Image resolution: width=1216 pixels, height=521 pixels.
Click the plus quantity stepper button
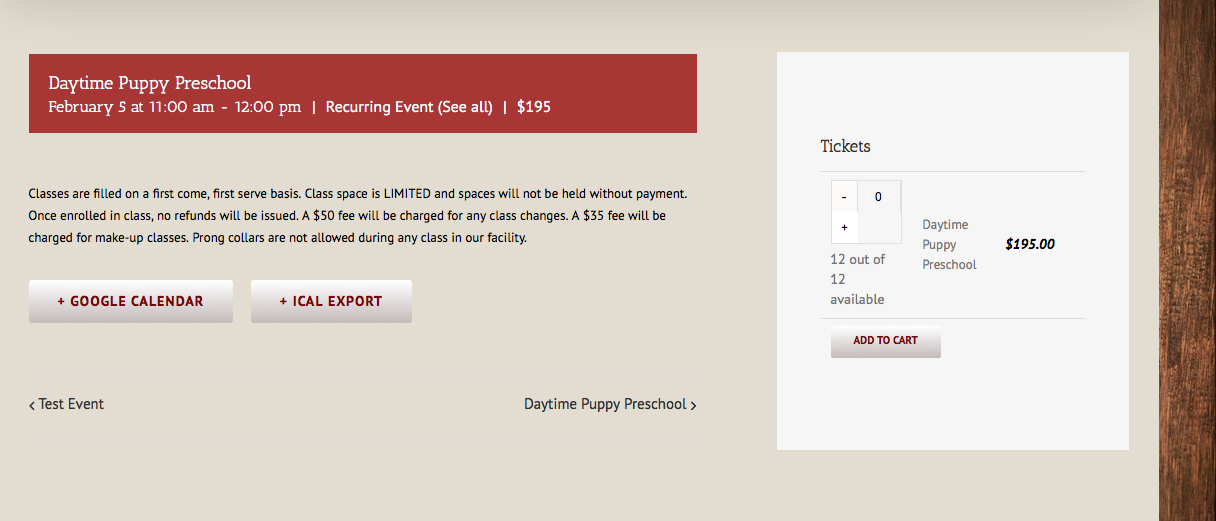[844, 228]
